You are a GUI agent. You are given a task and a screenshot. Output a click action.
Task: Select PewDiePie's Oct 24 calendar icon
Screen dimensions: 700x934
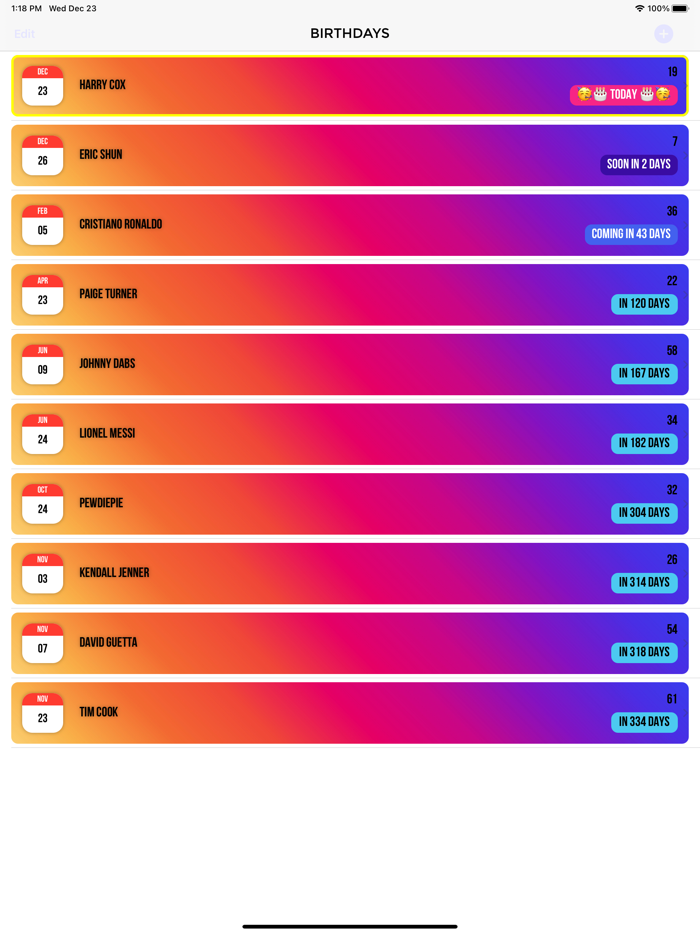(x=43, y=503)
